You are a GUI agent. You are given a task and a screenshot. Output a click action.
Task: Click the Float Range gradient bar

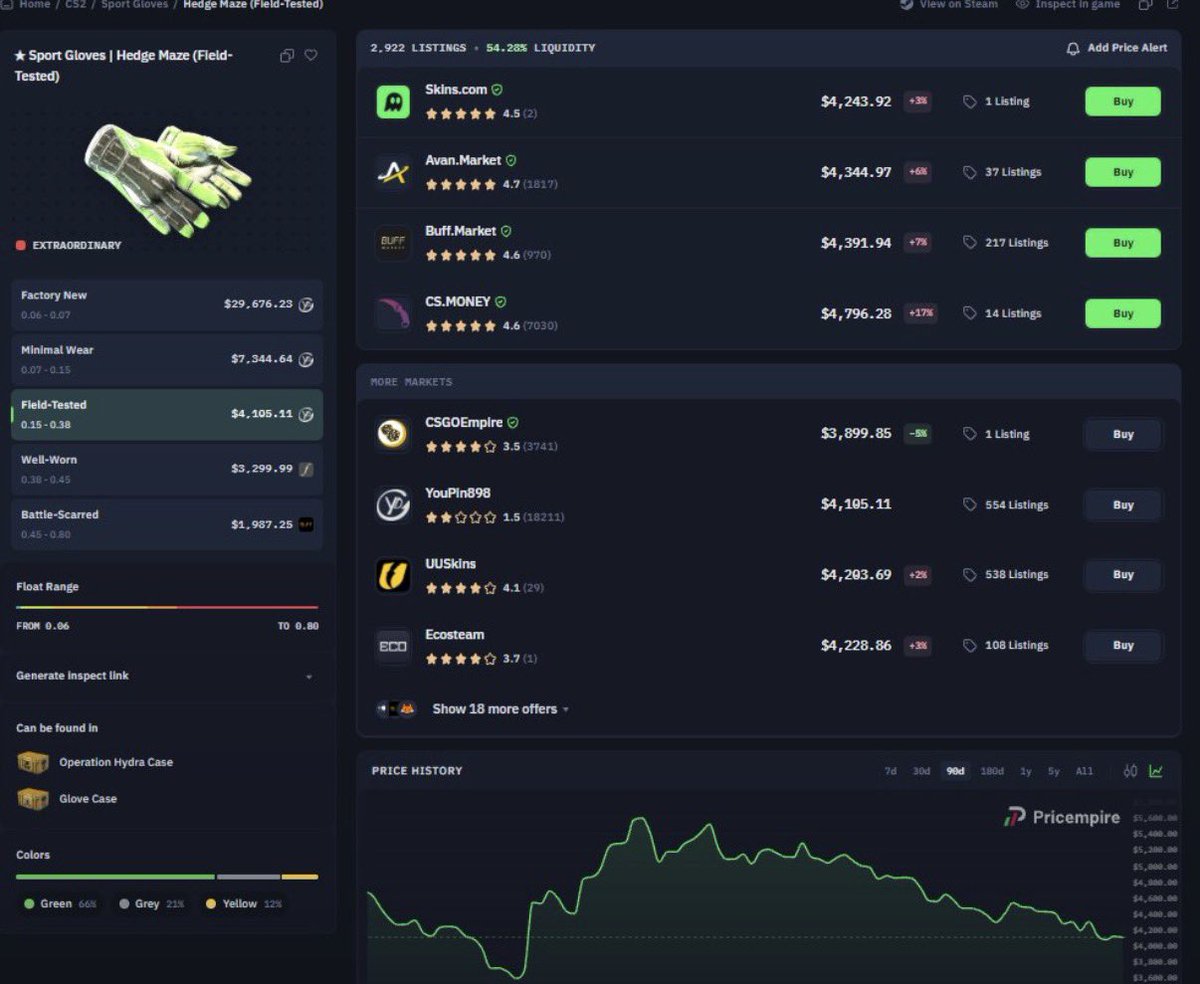point(167,607)
